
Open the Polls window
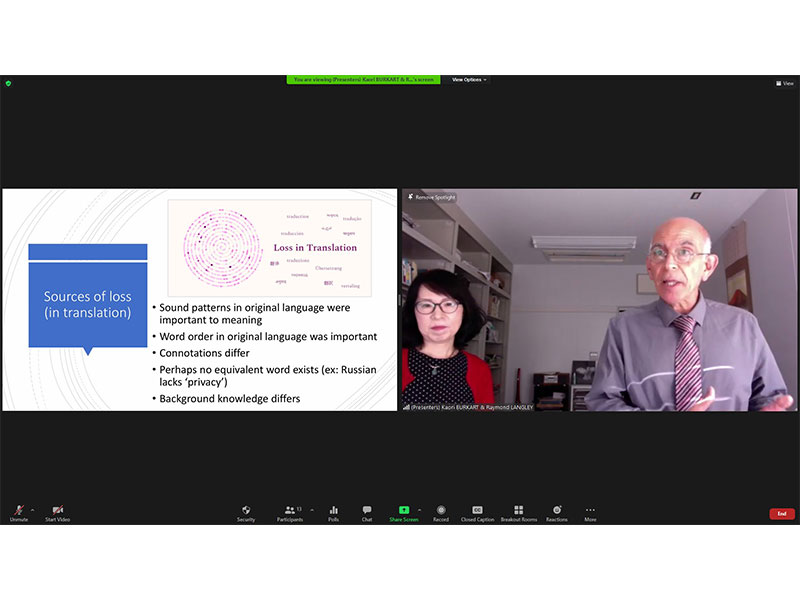click(333, 512)
